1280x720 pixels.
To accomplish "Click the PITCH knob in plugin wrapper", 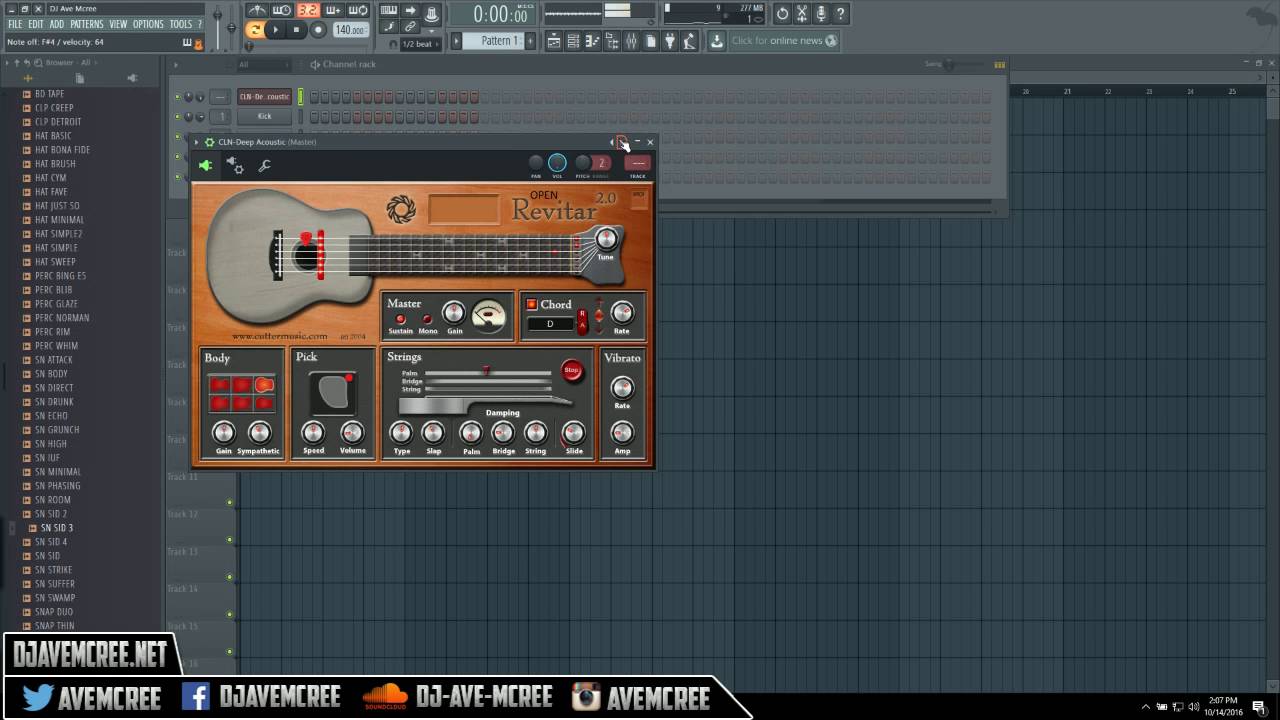I will pos(582,163).
